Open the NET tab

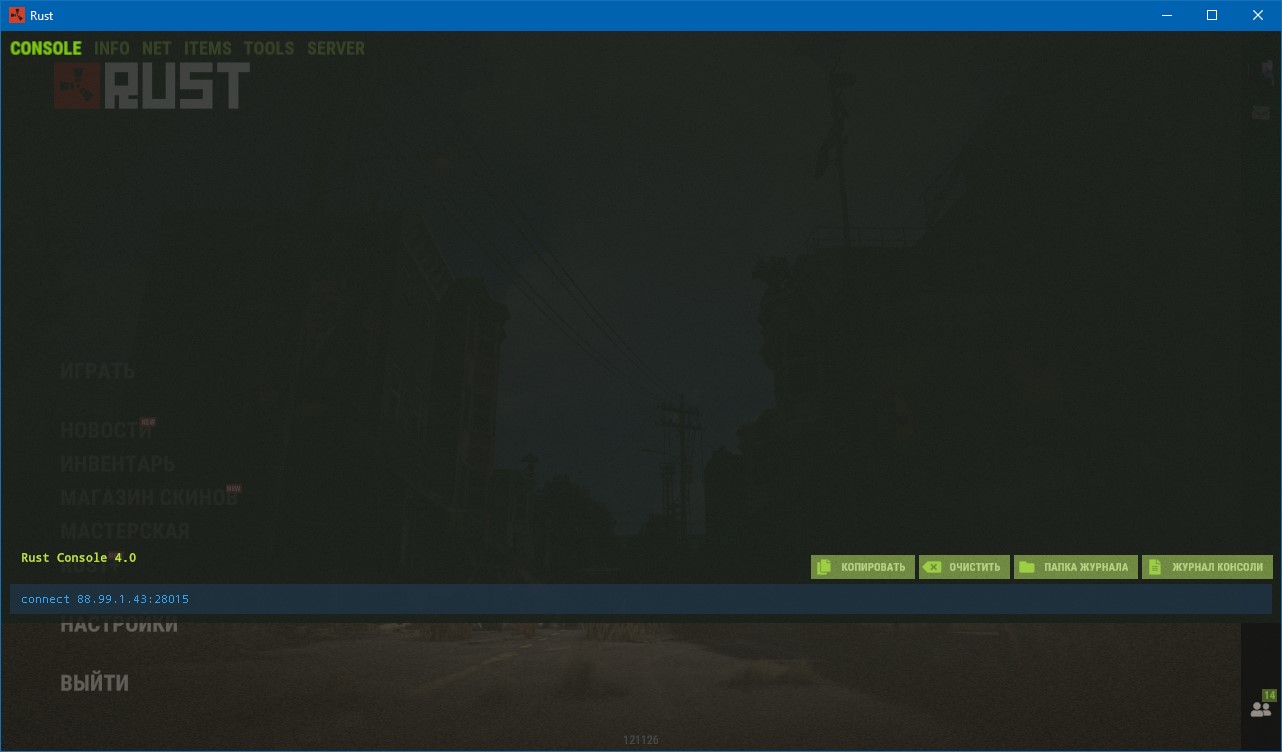click(157, 48)
